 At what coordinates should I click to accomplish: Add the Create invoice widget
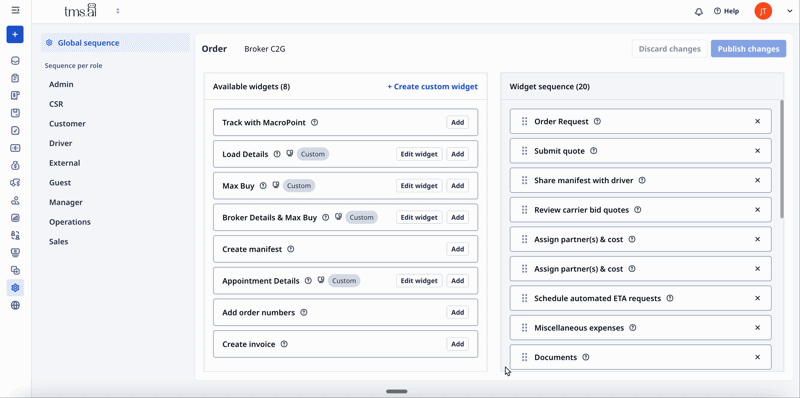458,344
